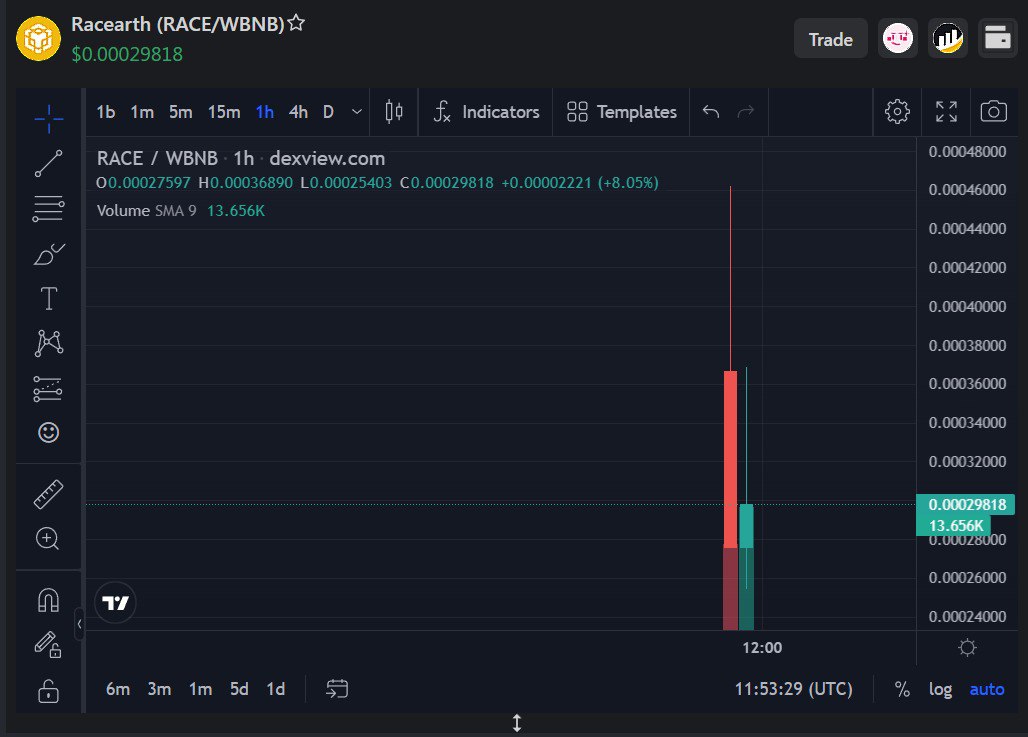Click the green $0.00029818 header price

pyautogui.click(x=127, y=54)
